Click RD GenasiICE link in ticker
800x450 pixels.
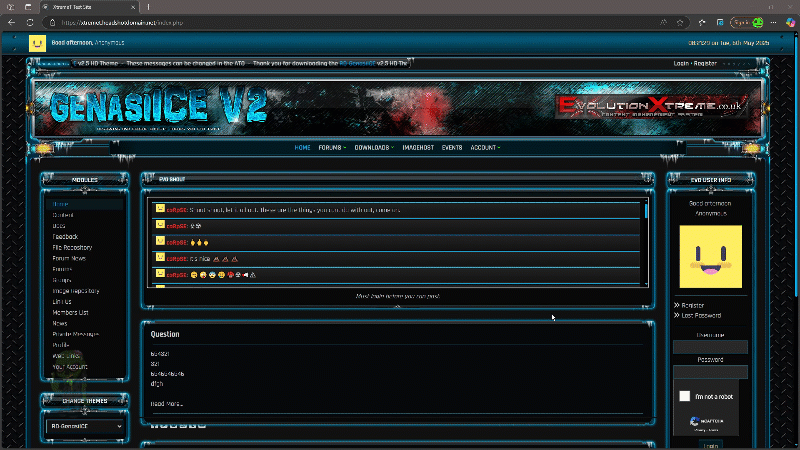[357, 63]
